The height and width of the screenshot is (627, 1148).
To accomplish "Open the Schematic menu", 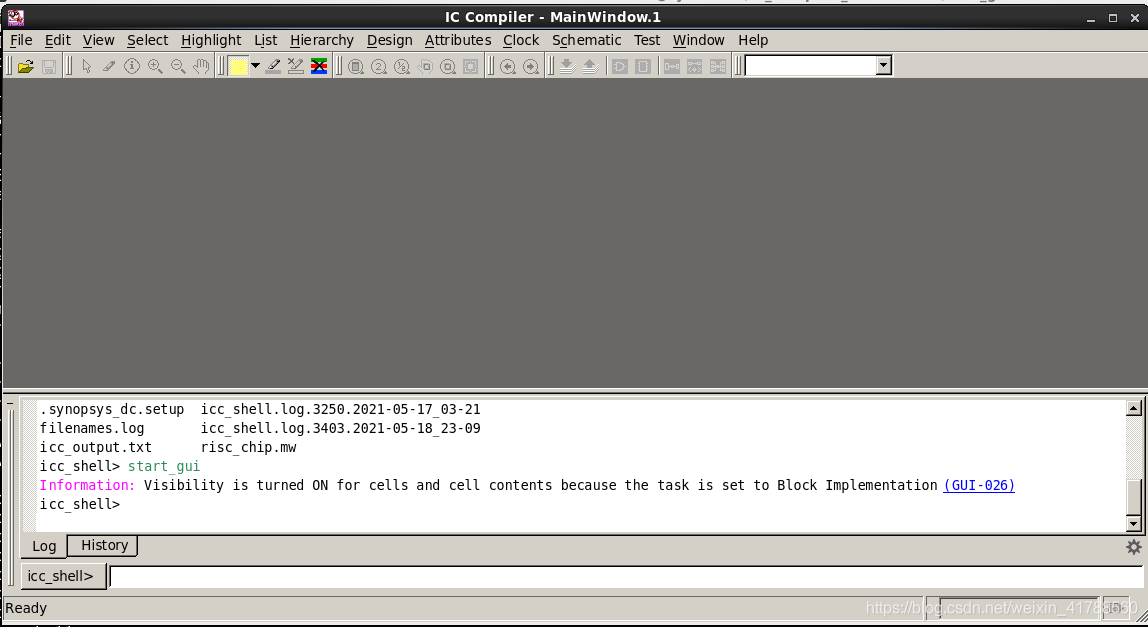I will pos(586,40).
